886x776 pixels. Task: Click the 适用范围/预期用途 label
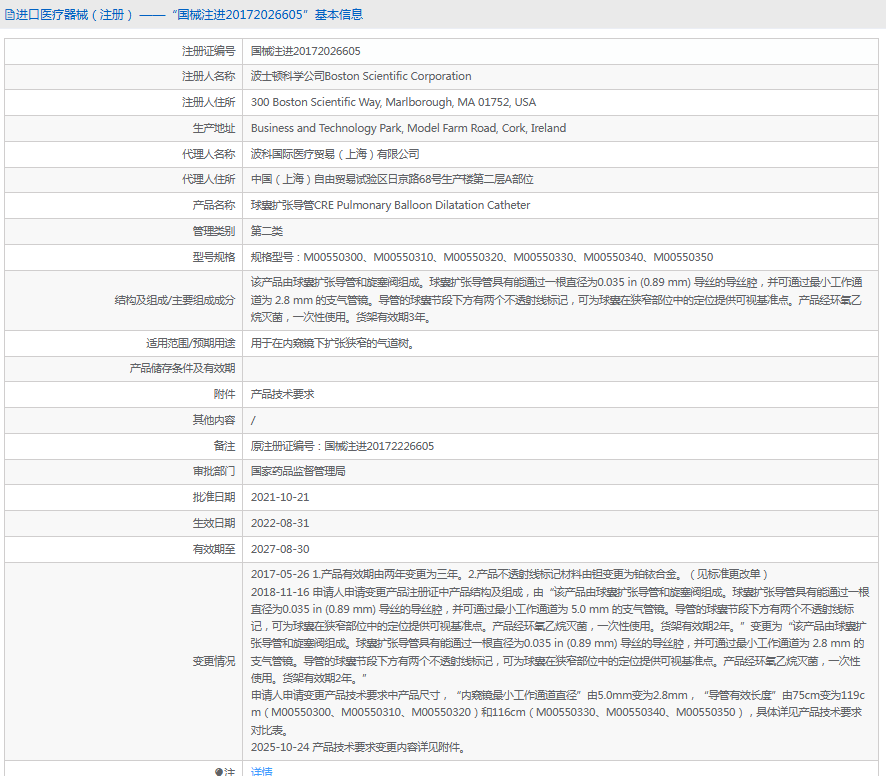pyautogui.click(x=191, y=343)
